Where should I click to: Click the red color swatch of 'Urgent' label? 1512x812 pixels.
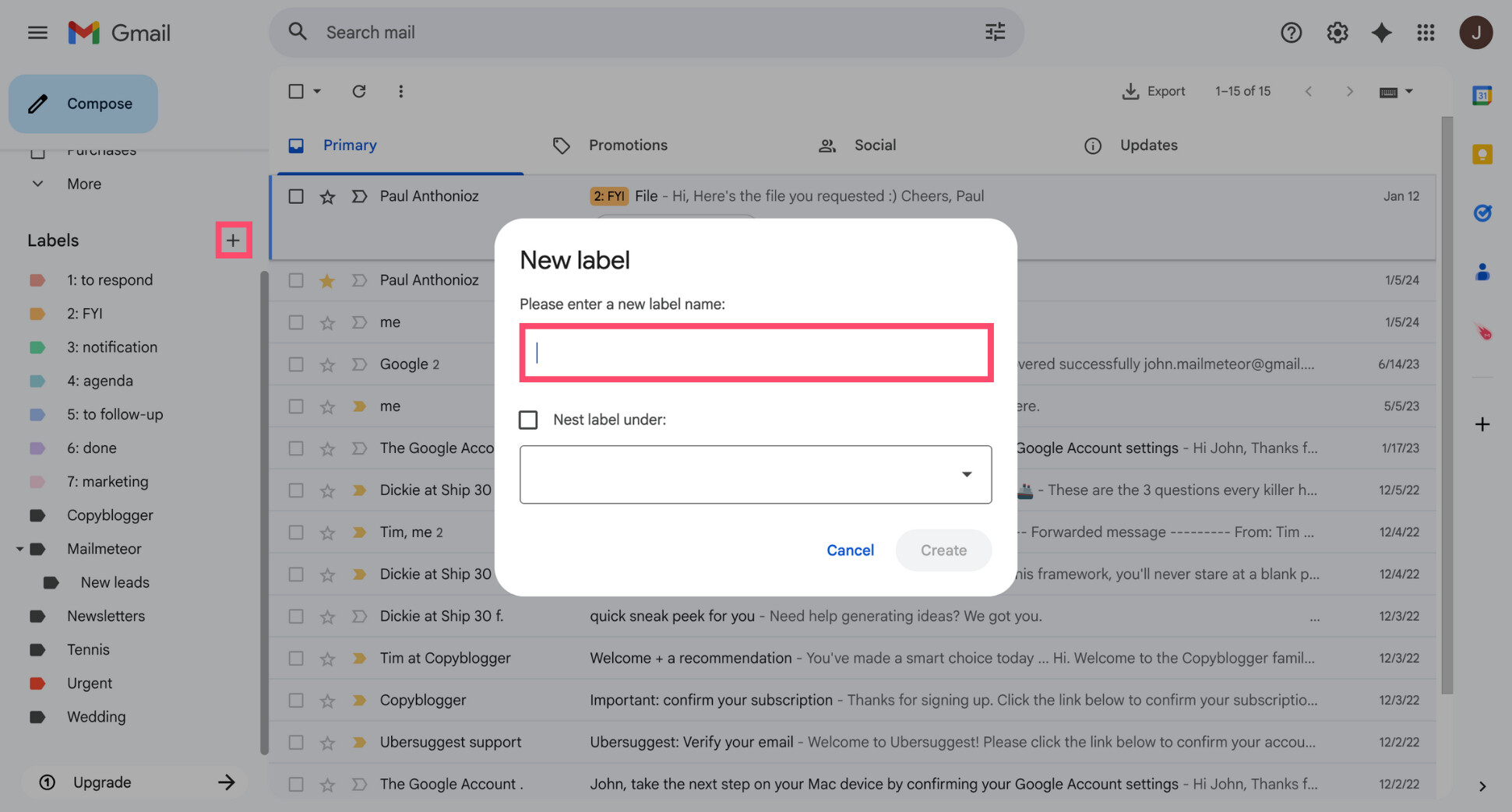pos(37,683)
